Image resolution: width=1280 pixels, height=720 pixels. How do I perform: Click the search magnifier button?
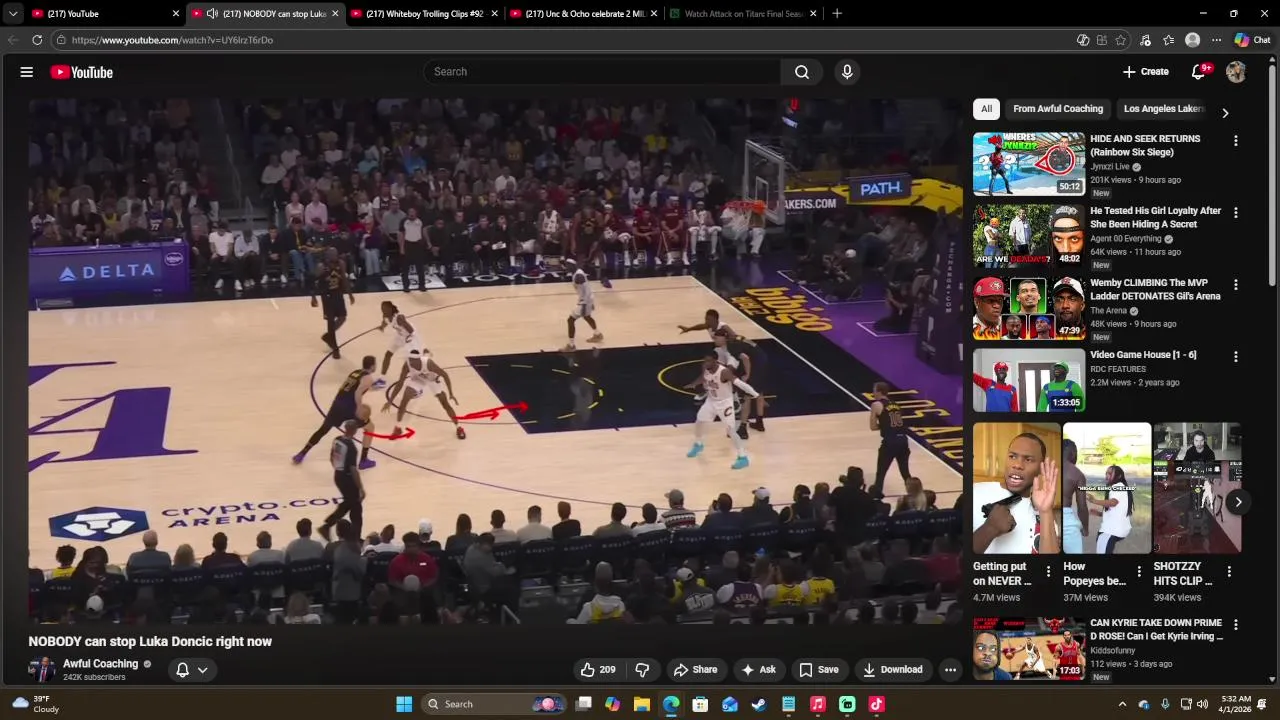802,72
